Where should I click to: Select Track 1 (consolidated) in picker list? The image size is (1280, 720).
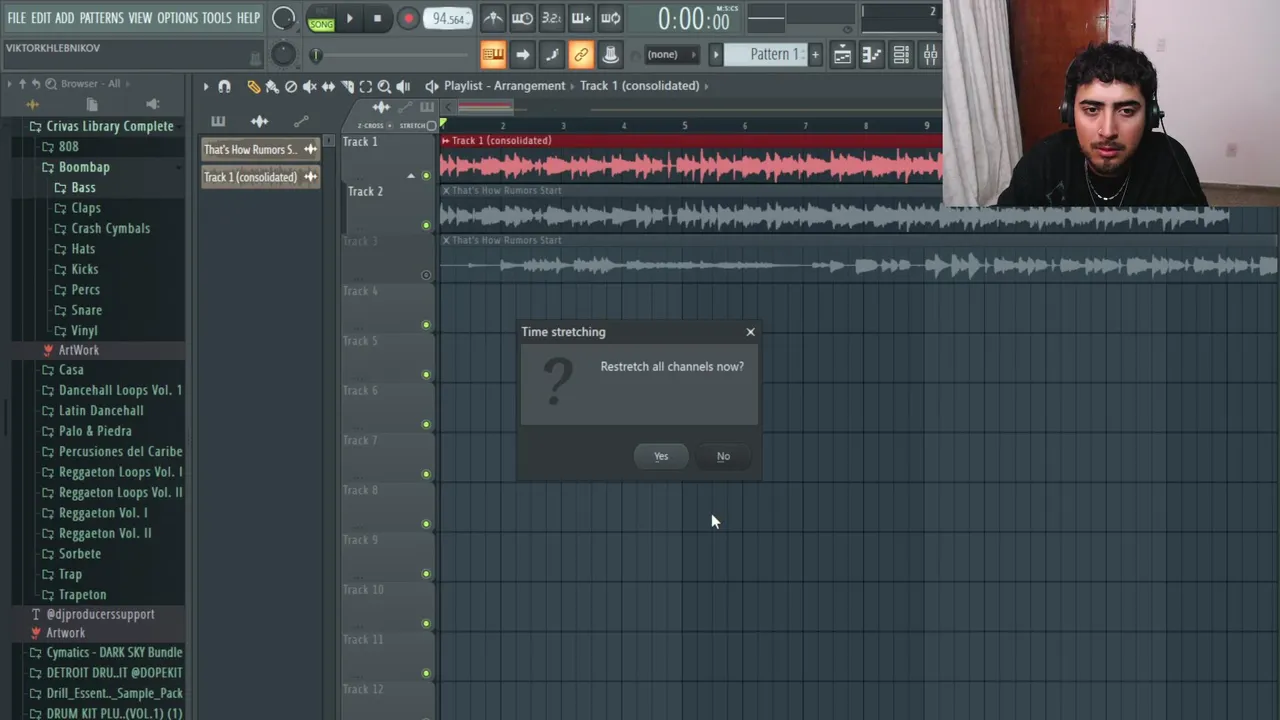click(260, 177)
